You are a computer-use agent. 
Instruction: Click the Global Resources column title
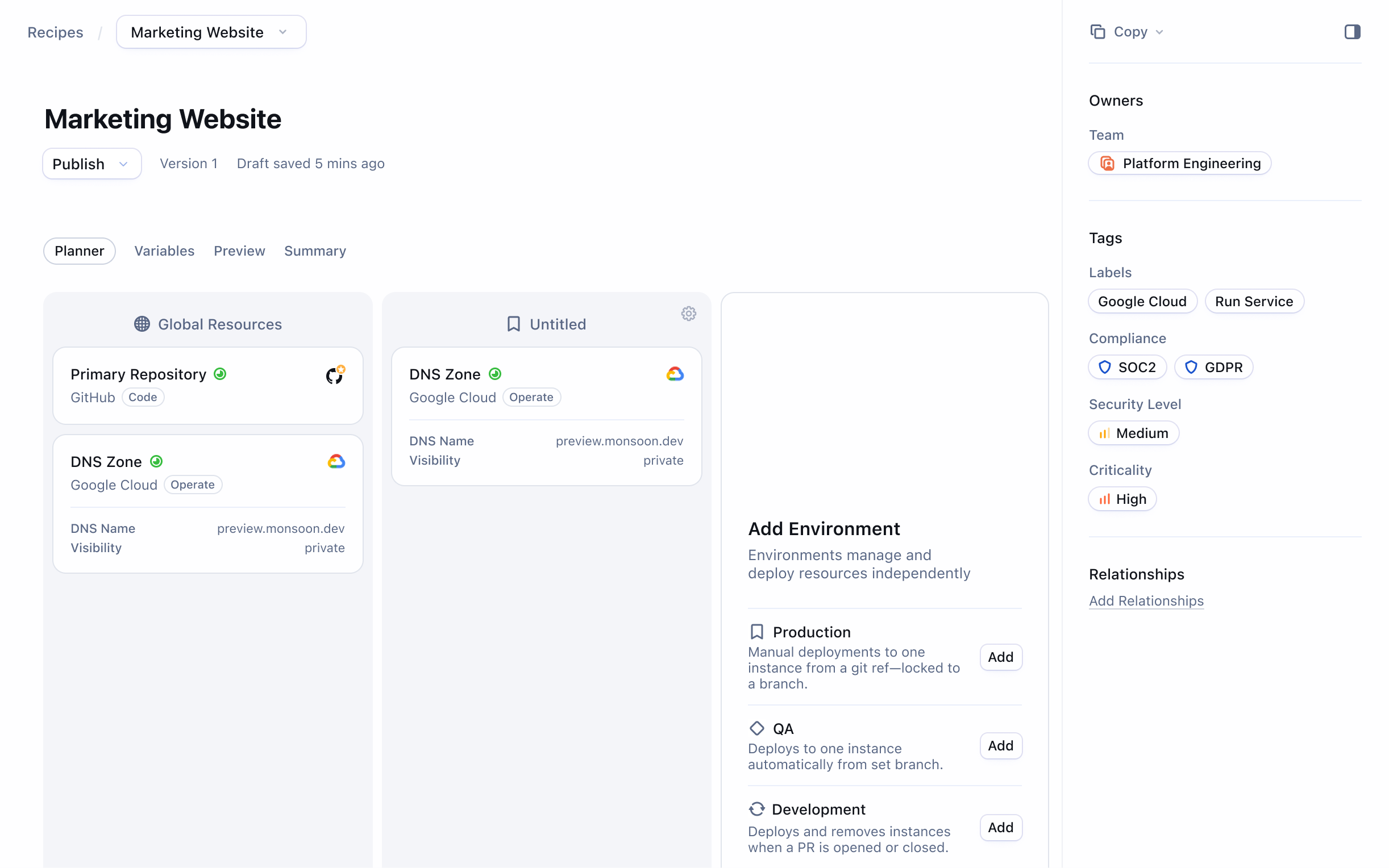[x=220, y=324]
